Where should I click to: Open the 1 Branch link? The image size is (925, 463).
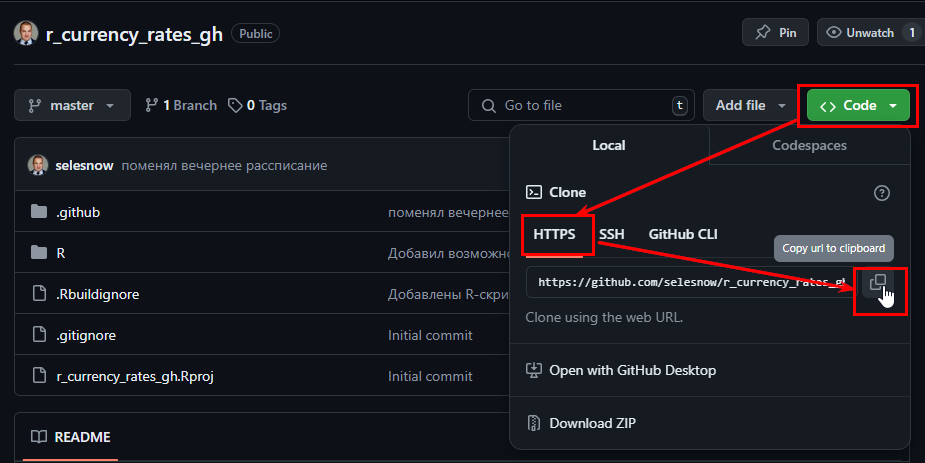(x=181, y=105)
